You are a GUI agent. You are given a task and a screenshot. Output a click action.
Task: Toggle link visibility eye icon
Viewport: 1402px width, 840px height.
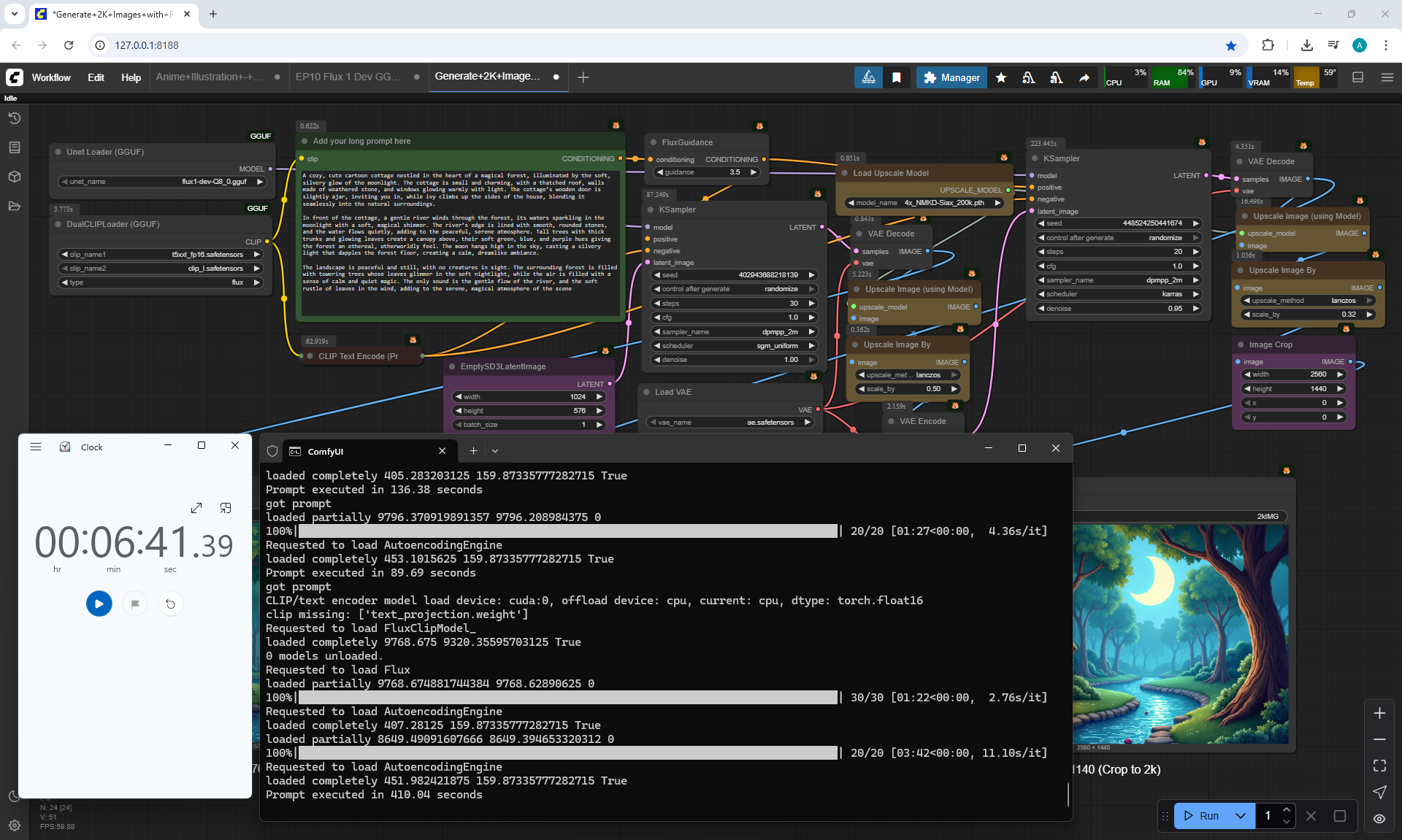(1379, 819)
